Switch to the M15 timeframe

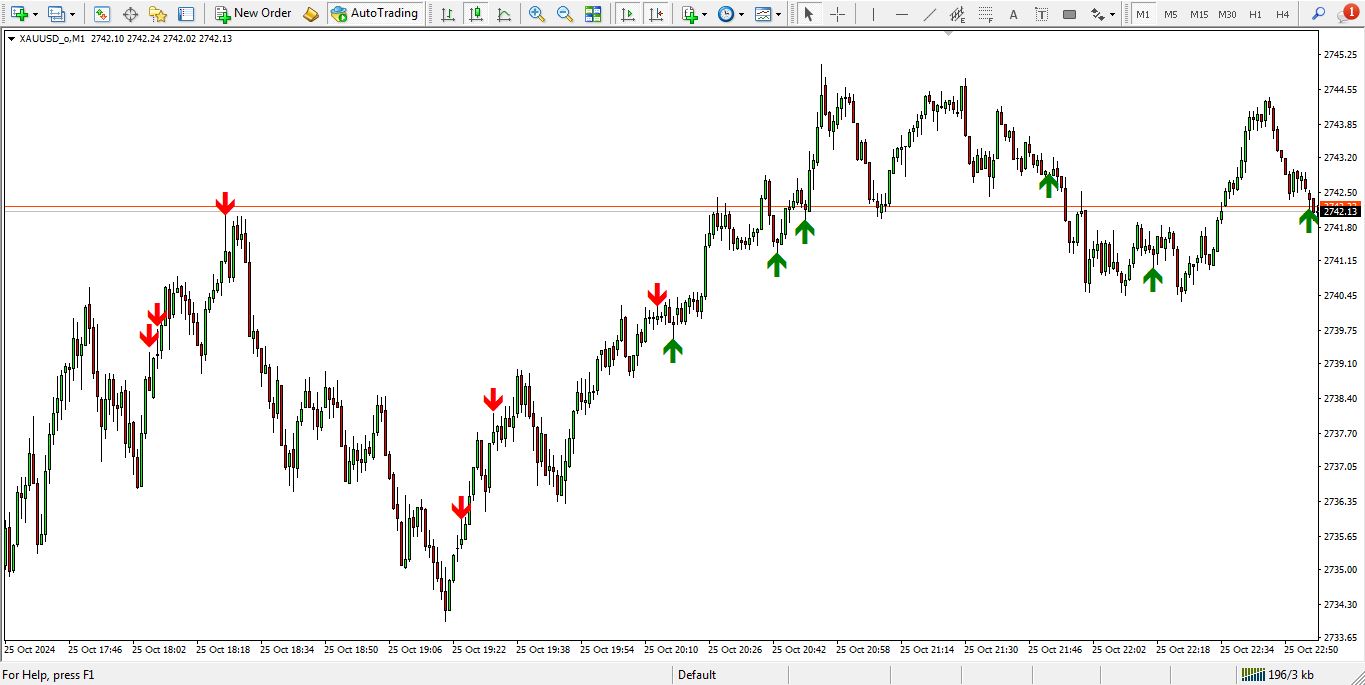coord(1198,14)
